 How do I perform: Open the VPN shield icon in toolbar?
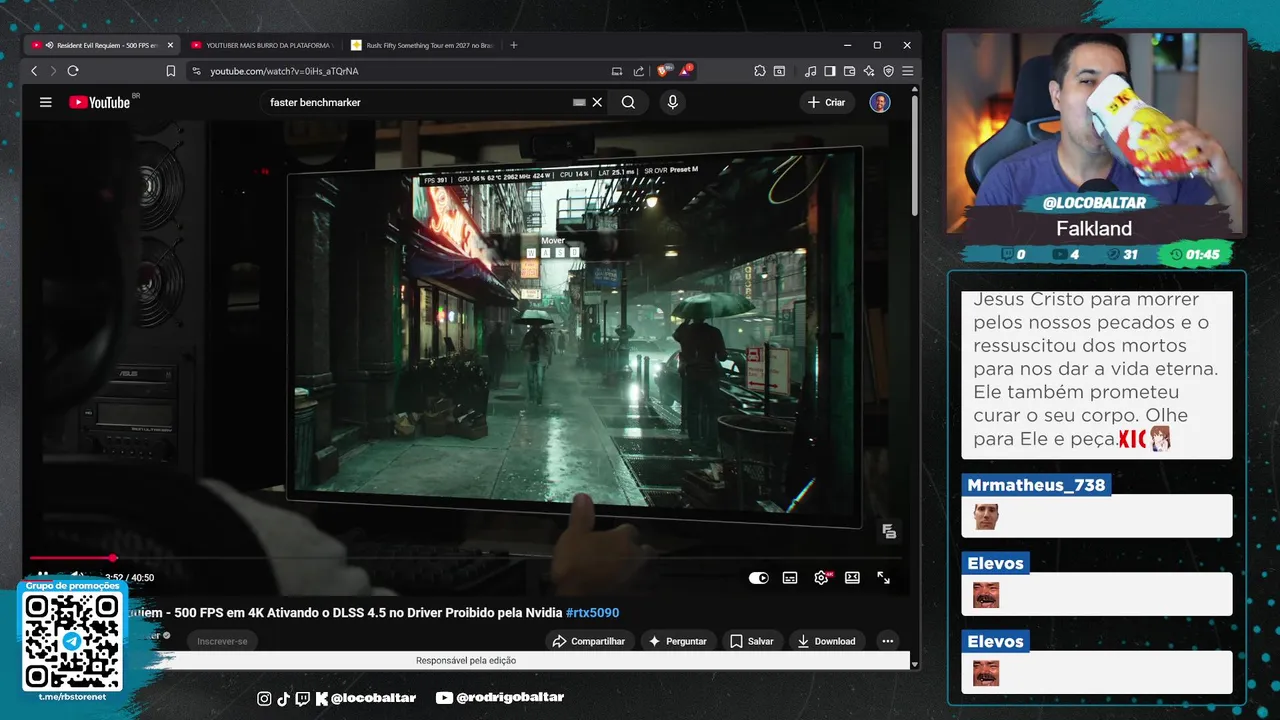coord(888,71)
